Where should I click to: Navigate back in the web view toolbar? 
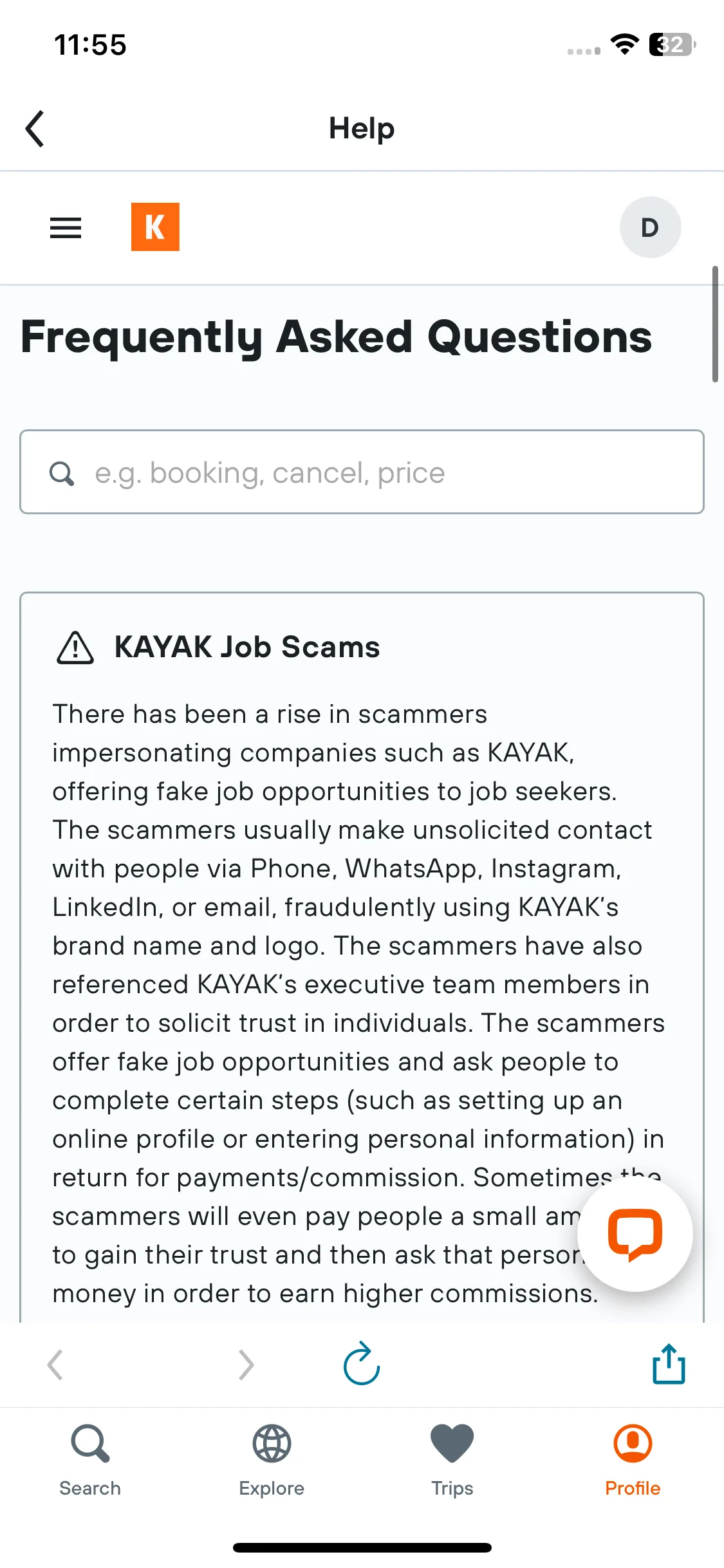(x=55, y=1365)
